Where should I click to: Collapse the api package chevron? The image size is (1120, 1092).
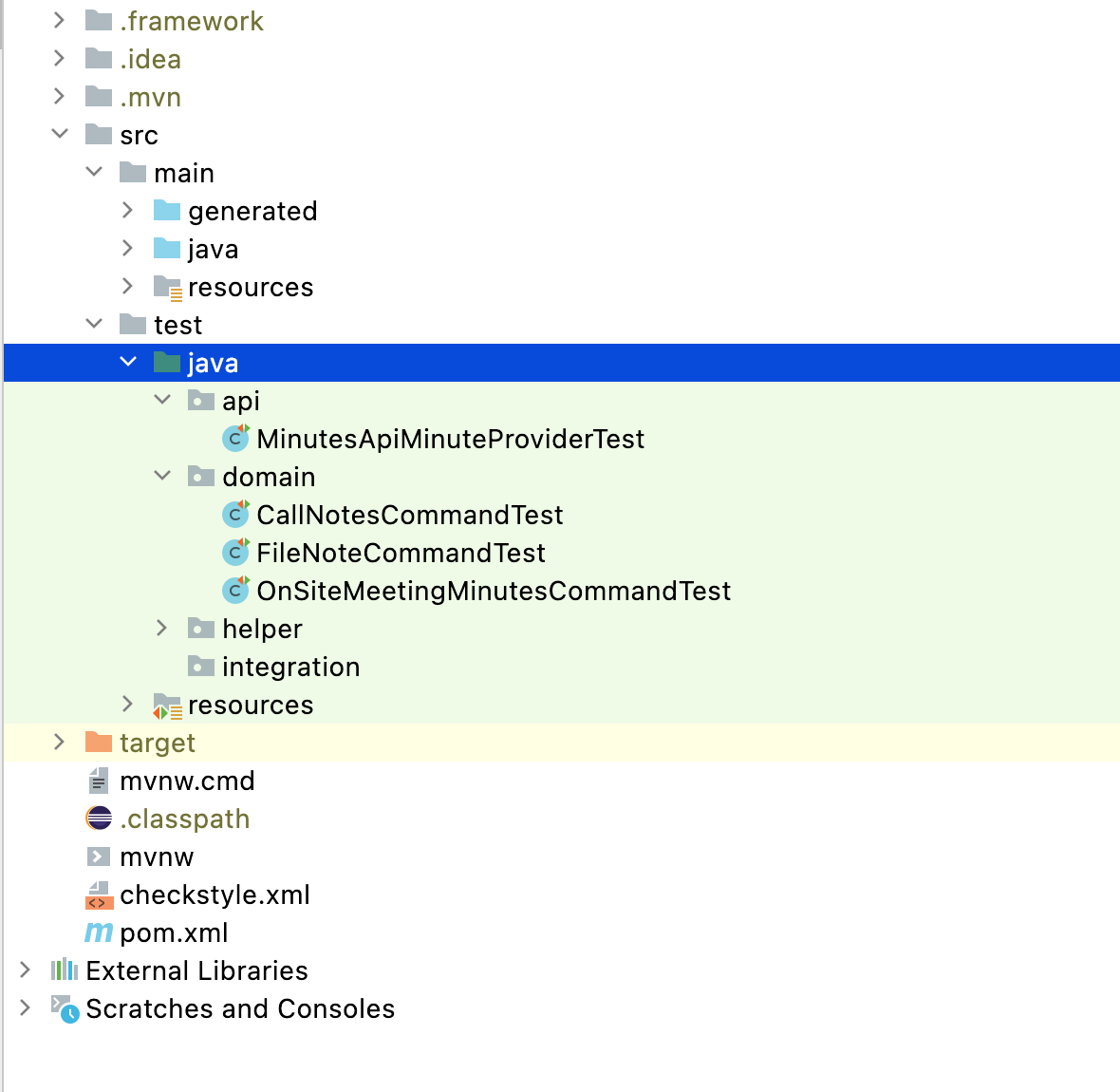coord(162,401)
